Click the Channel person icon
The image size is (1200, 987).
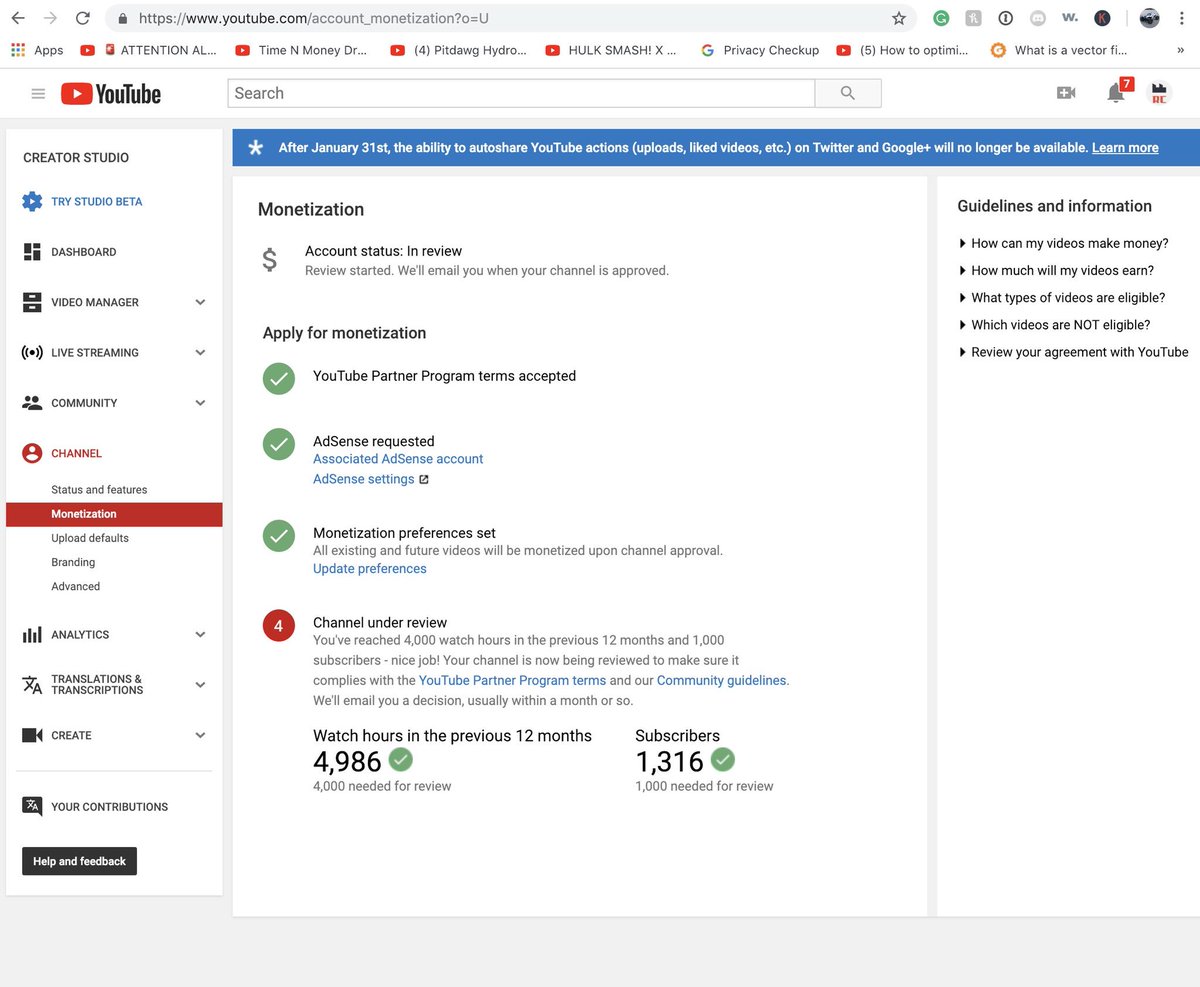coord(32,453)
